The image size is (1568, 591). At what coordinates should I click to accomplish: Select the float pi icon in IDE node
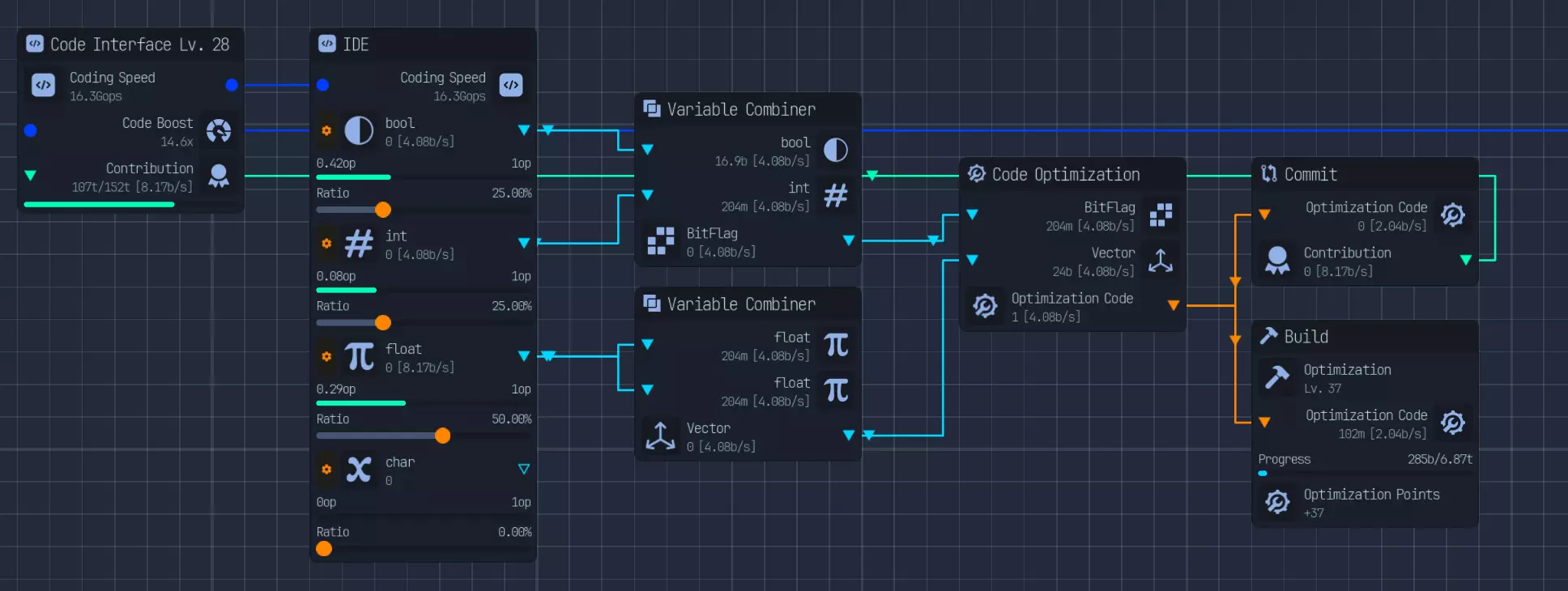(x=359, y=356)
